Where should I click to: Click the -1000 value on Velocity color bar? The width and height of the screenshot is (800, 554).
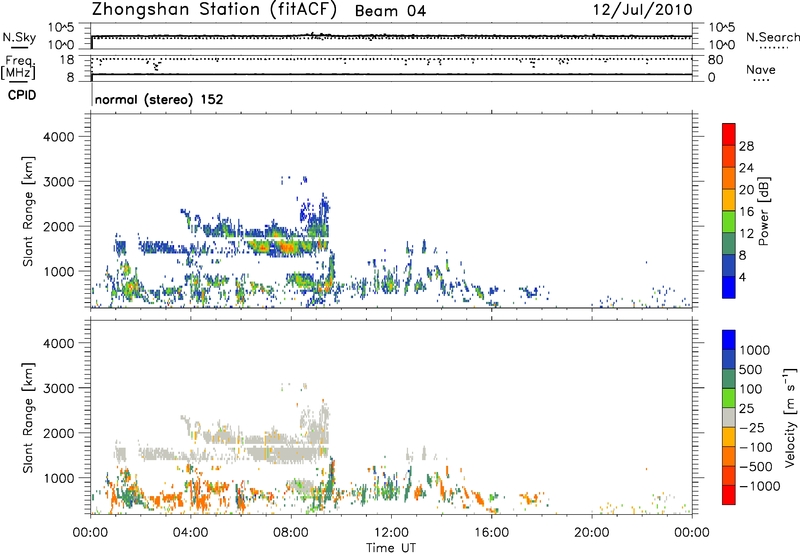[x=760, y=486]
